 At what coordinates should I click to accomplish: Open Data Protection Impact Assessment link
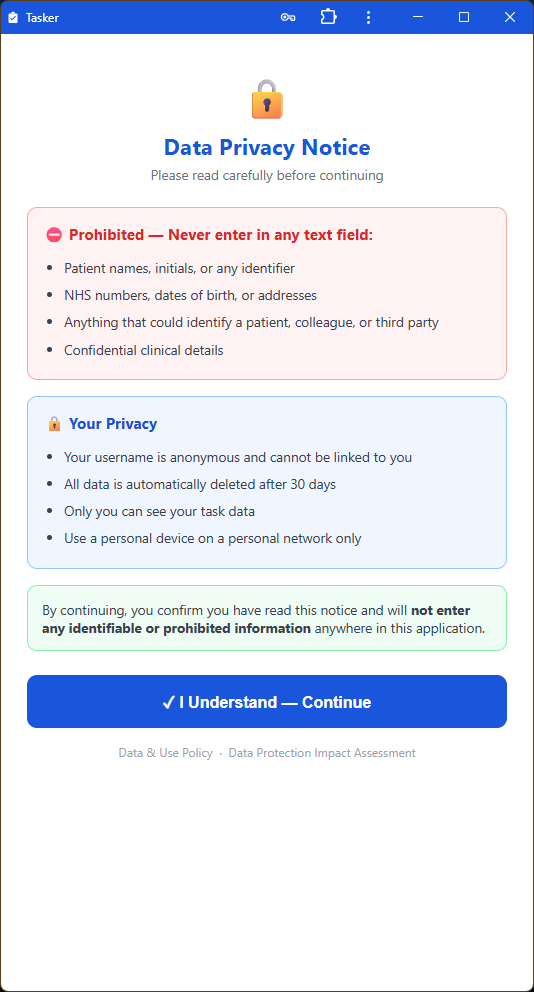[x=322, y=753]
